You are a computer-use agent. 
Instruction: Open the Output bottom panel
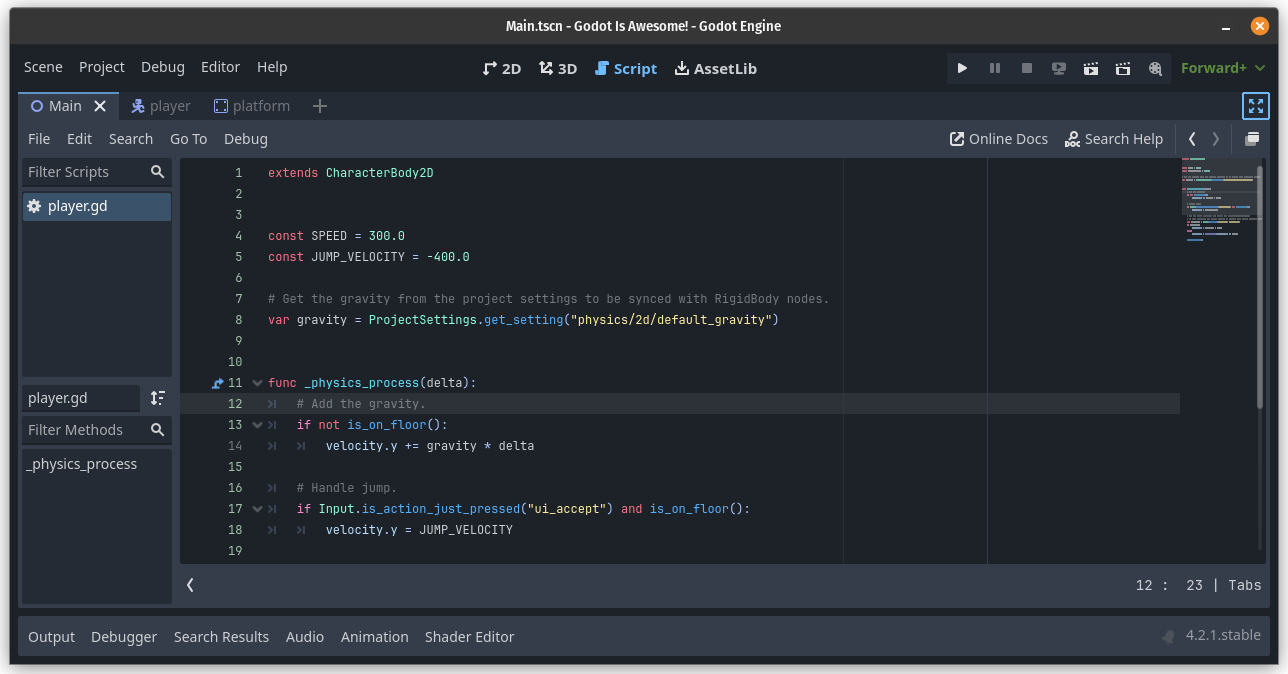click(51, 637)
